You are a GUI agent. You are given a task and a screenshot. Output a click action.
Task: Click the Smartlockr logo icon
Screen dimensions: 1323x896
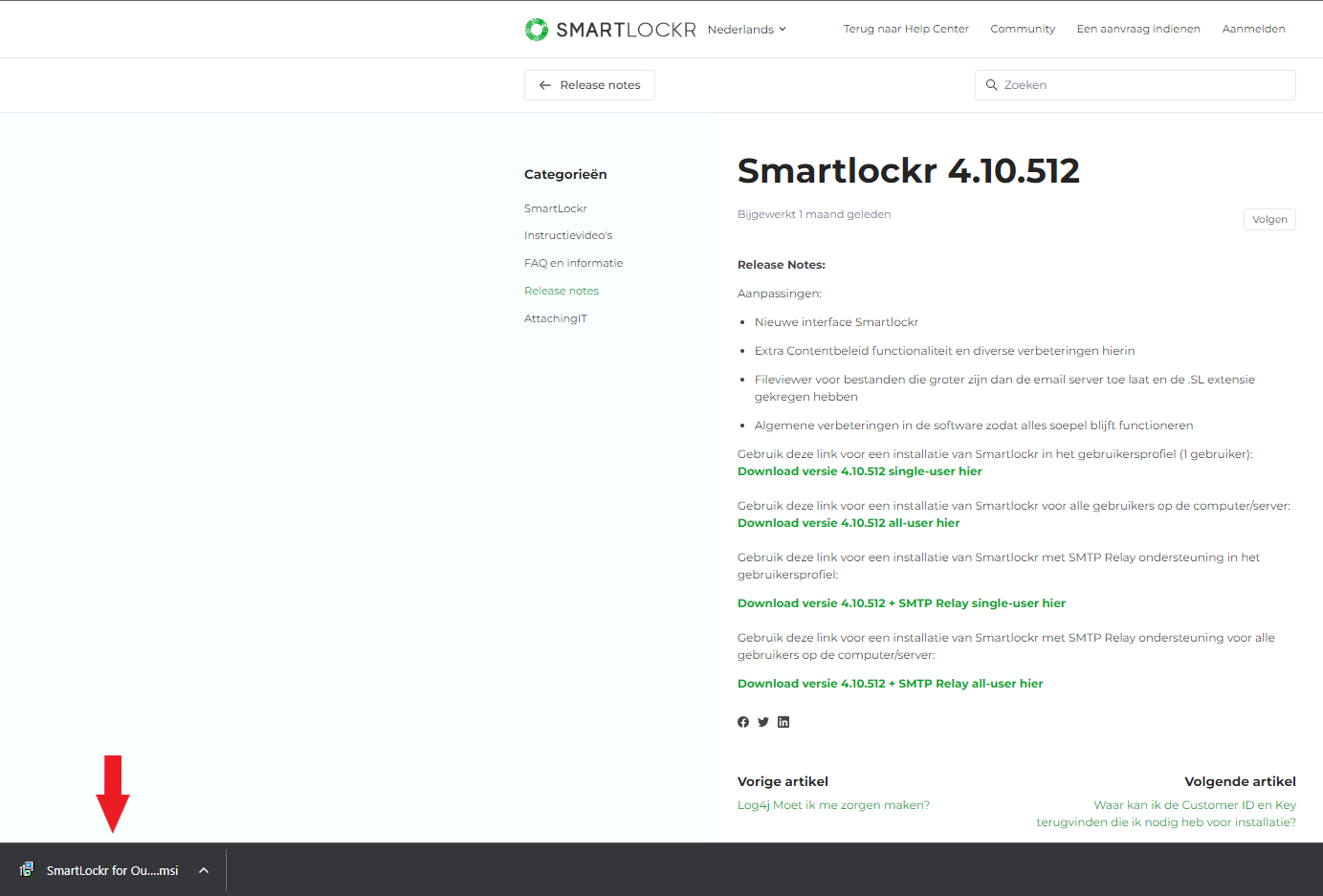pos(537,30)
